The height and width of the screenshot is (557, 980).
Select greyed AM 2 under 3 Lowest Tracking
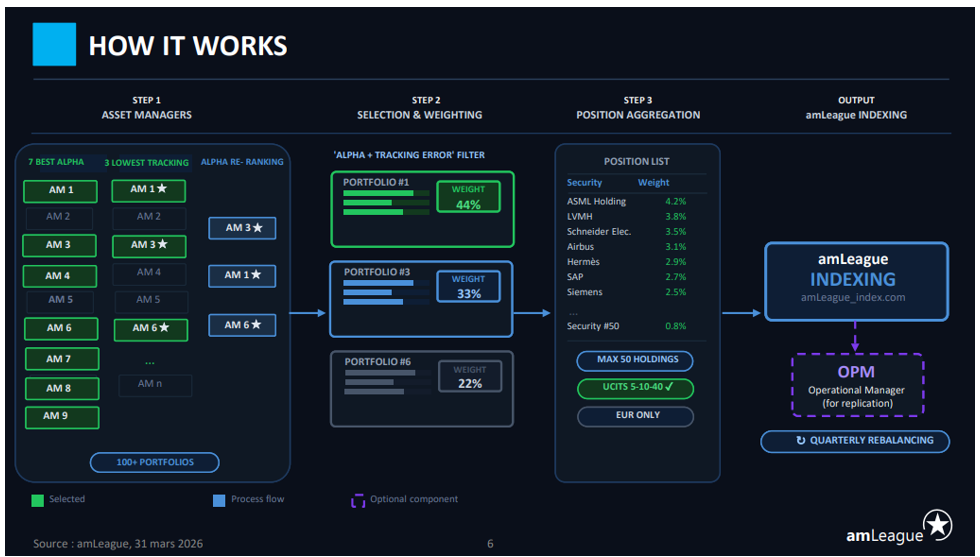pyautogui.click(x=149, y=218)
